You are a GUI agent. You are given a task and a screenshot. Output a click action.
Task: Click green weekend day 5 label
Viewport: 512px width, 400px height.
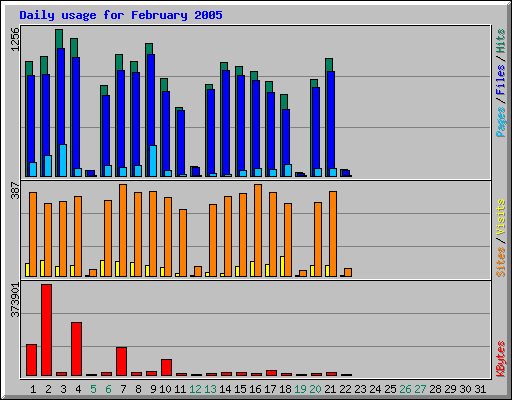pyautogui.click(x=93, y=389)
